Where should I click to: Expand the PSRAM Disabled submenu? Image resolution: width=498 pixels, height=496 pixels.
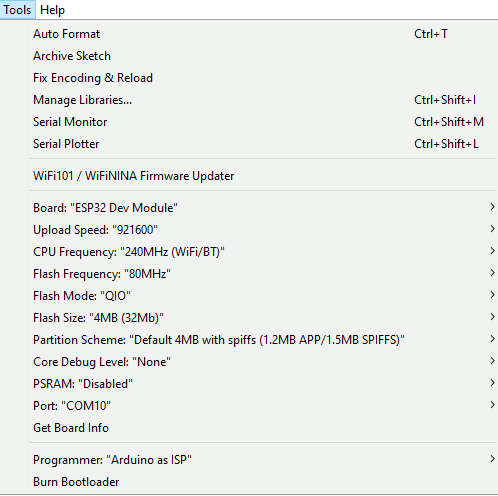coord(263,384)
